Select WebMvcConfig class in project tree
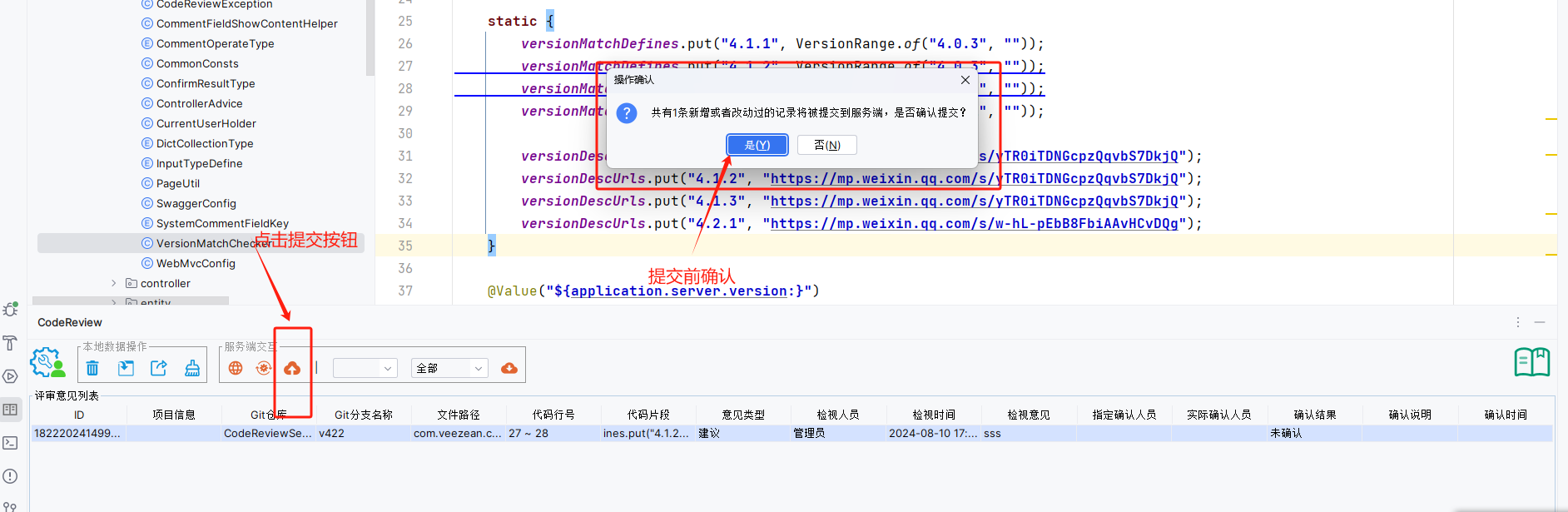Screen dimensions: 1568x512 pyautogui.click(x=196, y=263)
